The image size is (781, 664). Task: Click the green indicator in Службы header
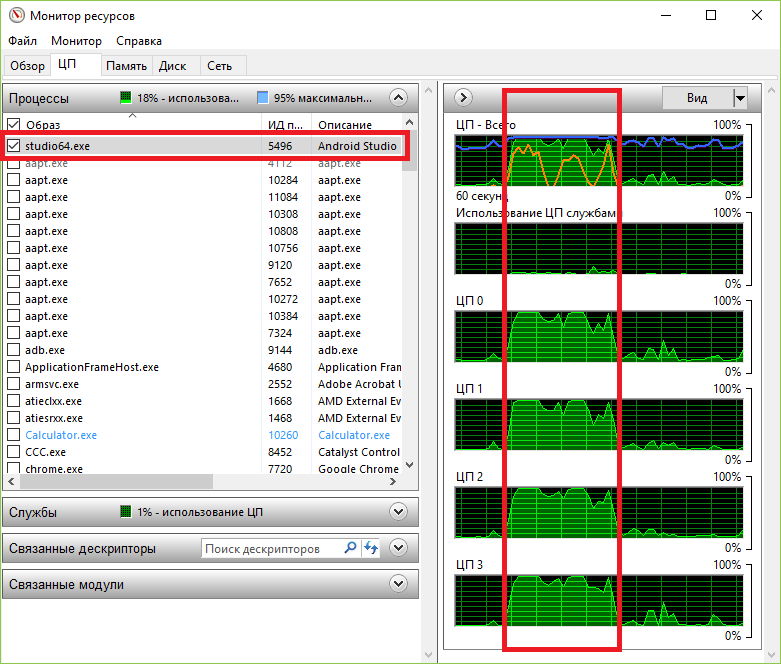click(126, 512)
